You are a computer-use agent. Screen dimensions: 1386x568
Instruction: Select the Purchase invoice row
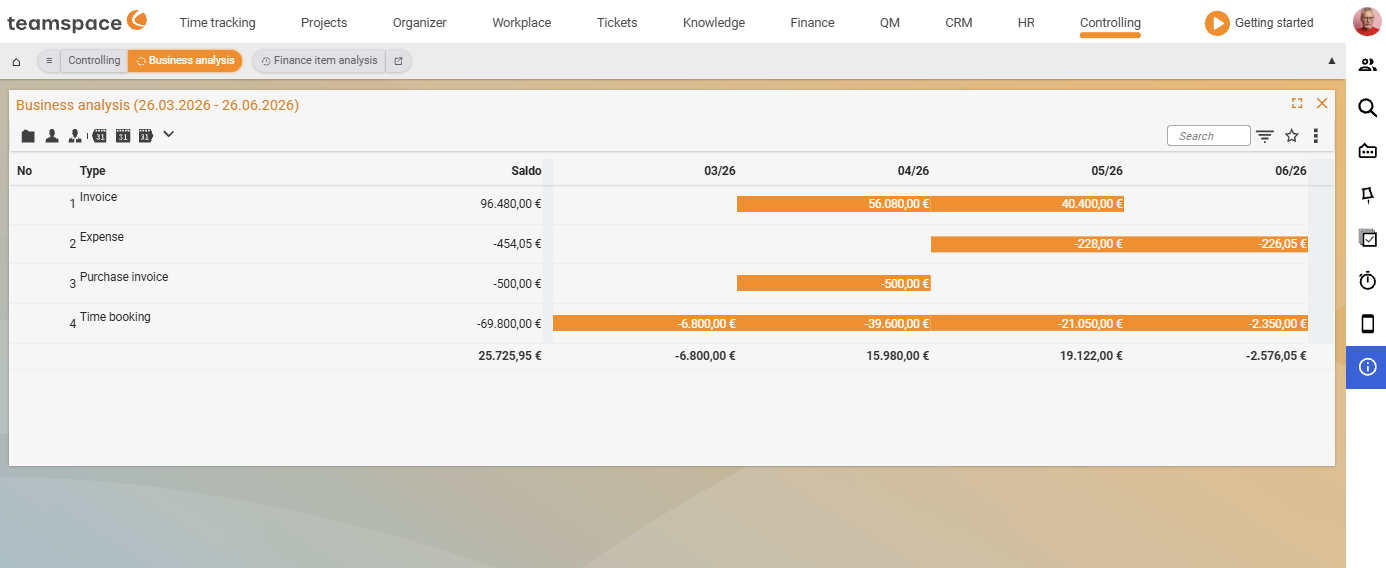click(x=672, y=284)
